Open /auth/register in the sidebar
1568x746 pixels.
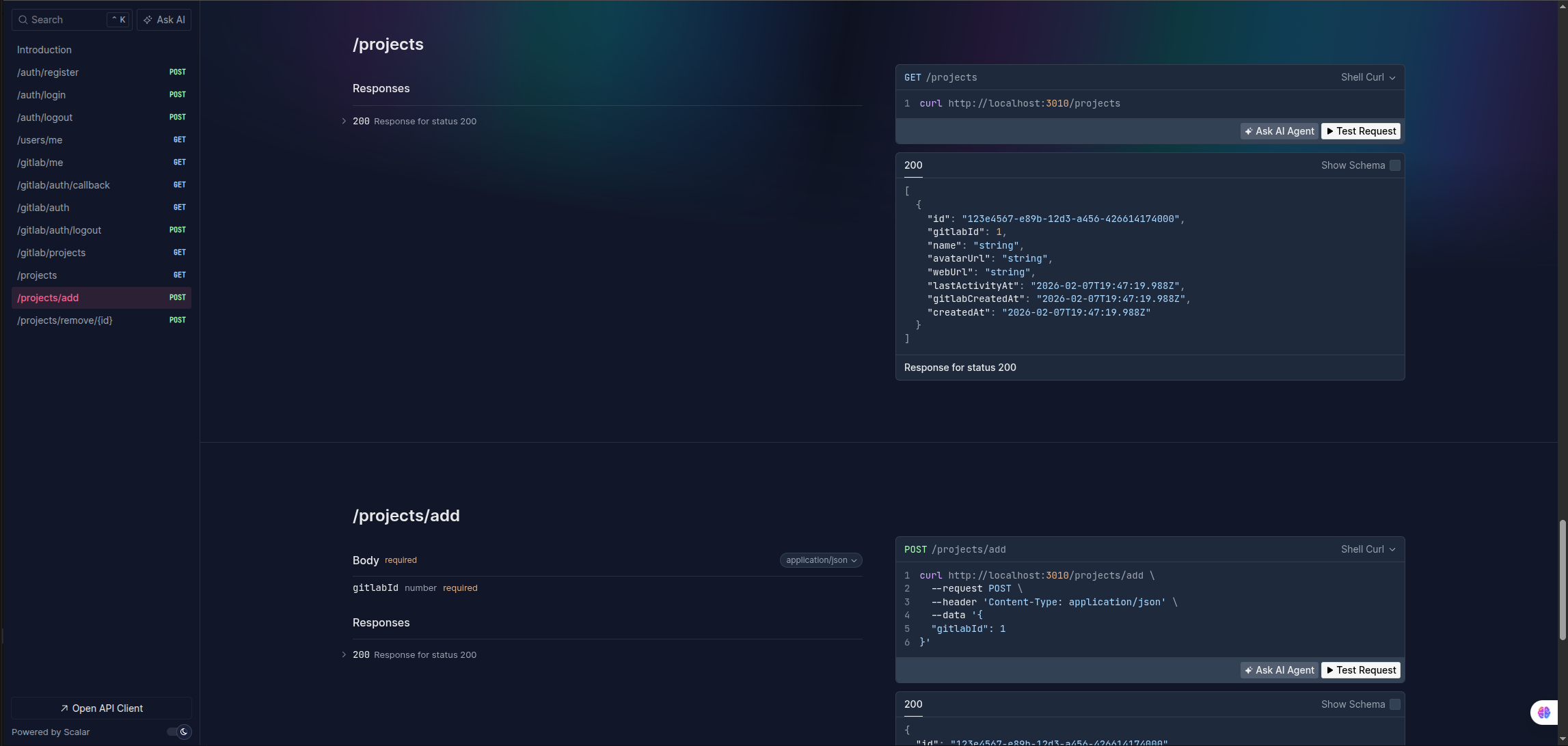pyautogui.click(x=48, y=72)
